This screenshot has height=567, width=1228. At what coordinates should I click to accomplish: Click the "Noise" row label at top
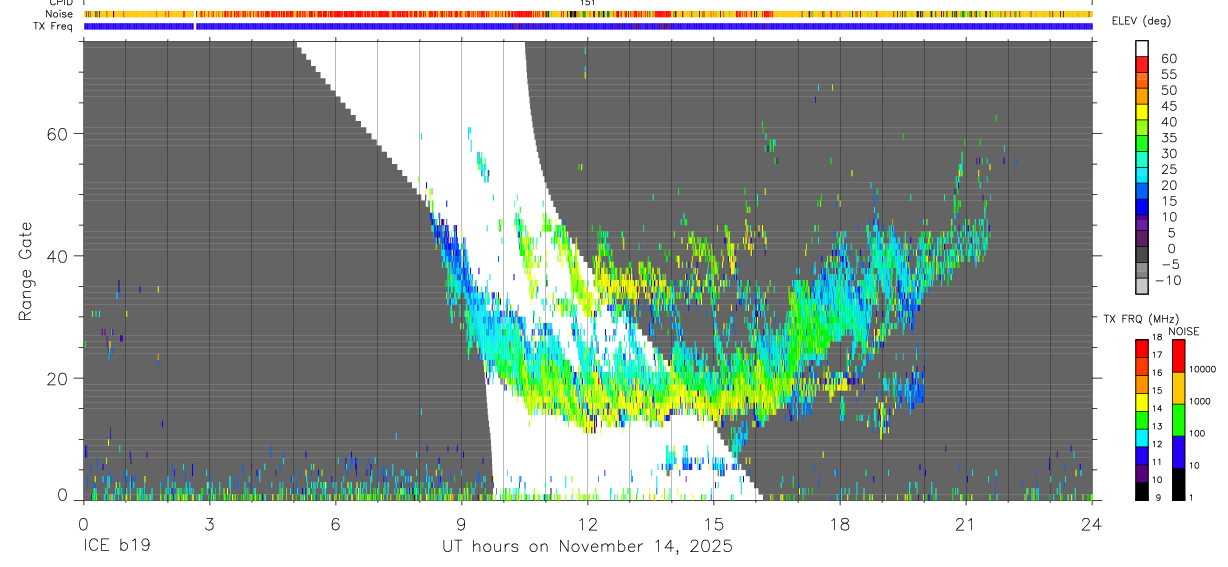[59, 14]
